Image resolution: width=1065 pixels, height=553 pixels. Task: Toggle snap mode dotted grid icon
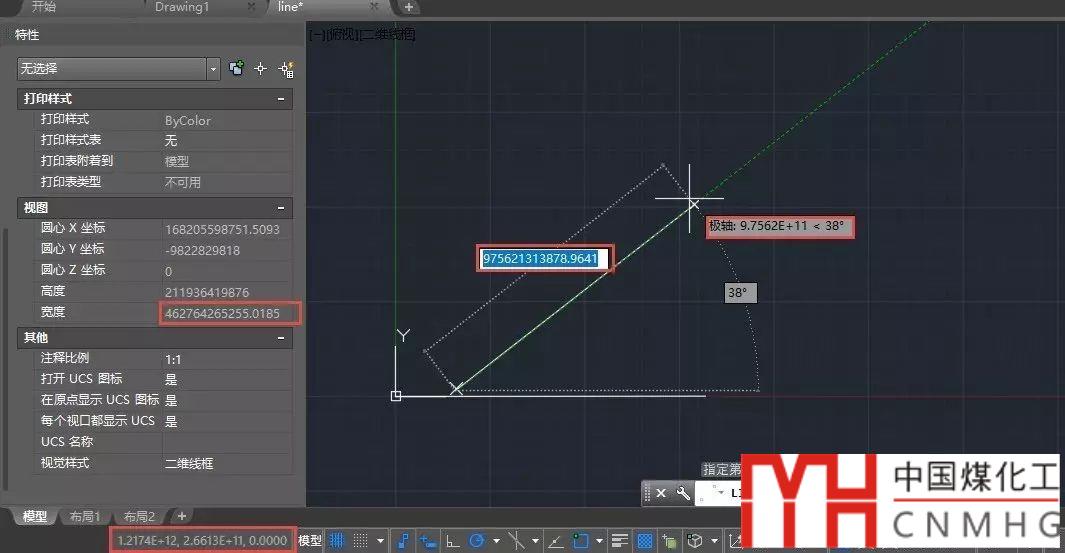click(x=361, y=541)
